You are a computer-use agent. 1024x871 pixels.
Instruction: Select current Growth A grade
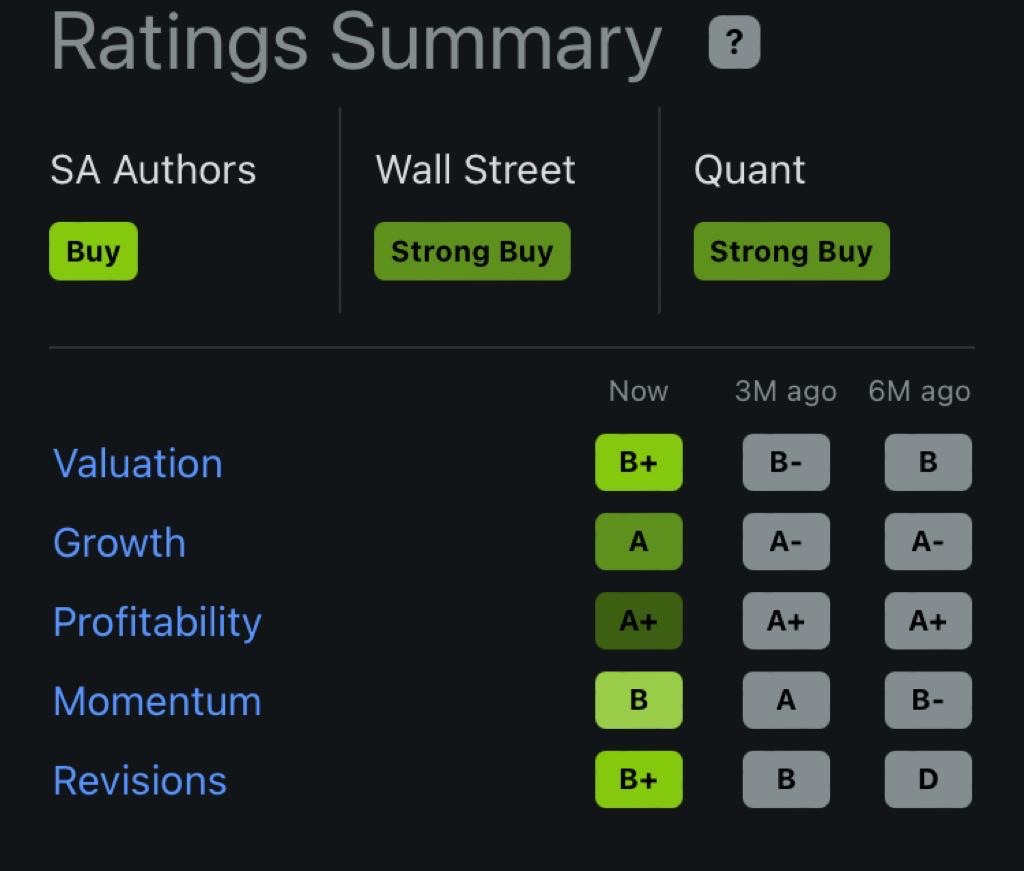tap(638, 542)
